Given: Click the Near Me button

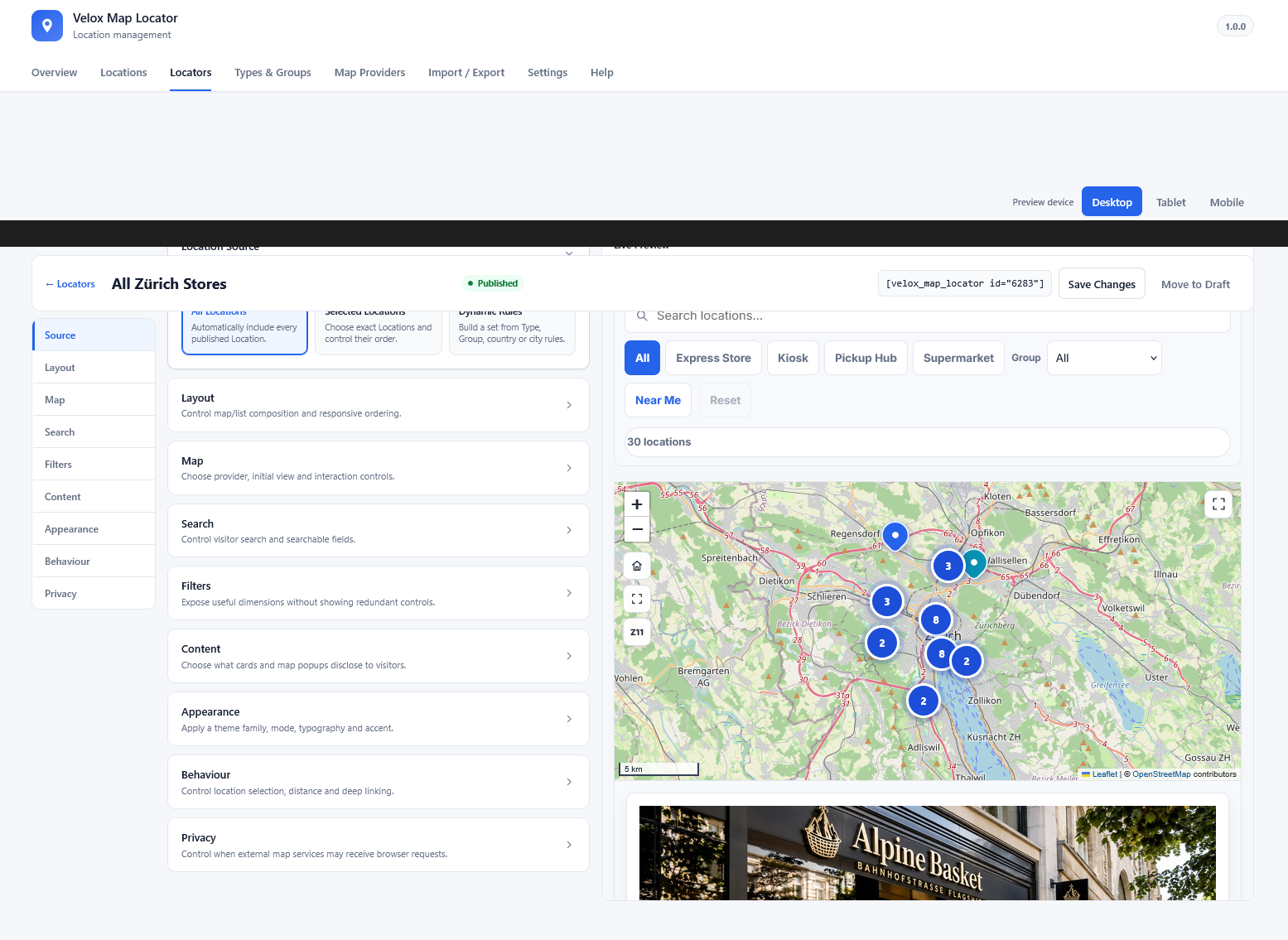Looking at the screenshot, I should [658, 400].
